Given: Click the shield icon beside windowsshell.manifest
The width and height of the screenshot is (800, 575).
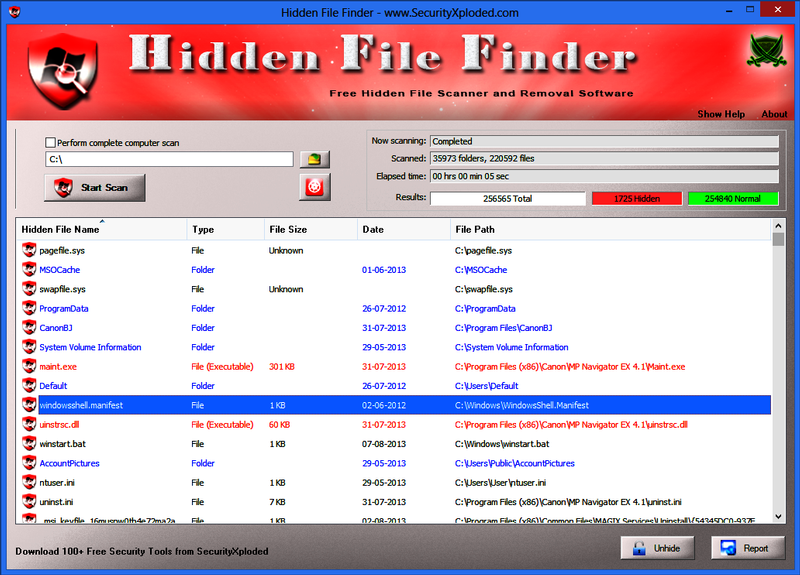Looking at the screenshot, I should tap(29, 405).
